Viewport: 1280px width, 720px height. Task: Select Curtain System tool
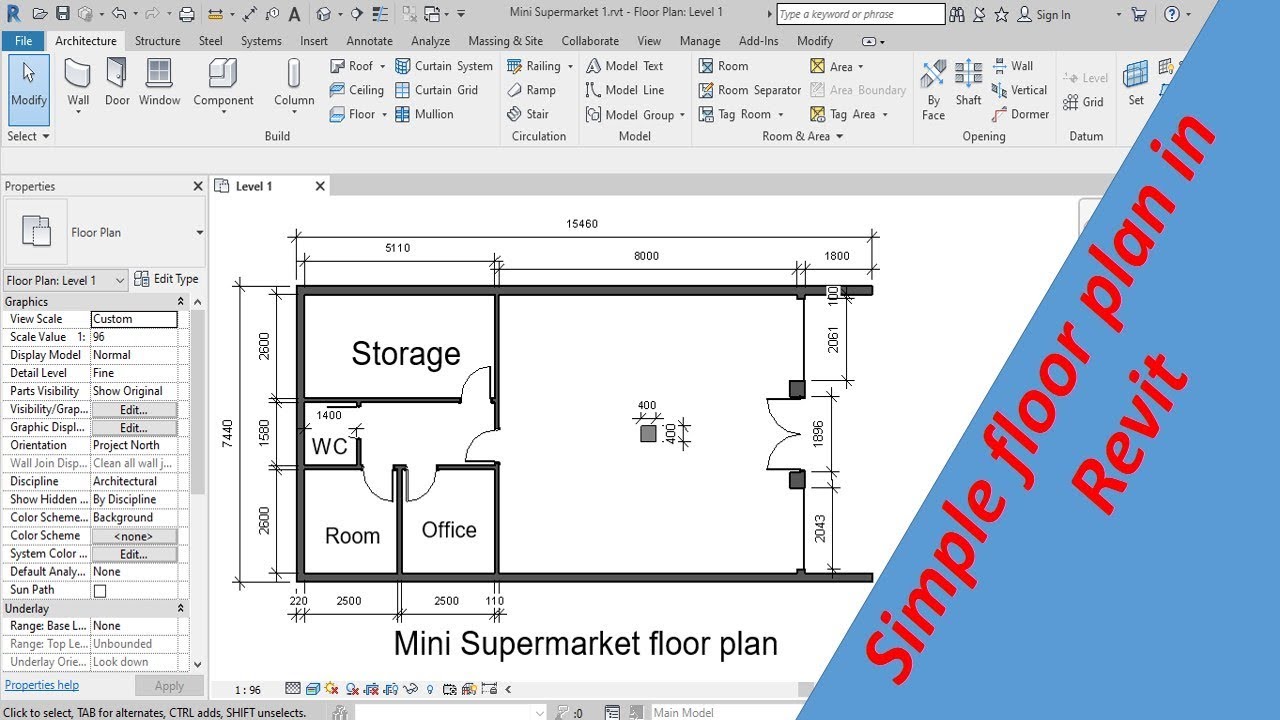pos(444,66)
